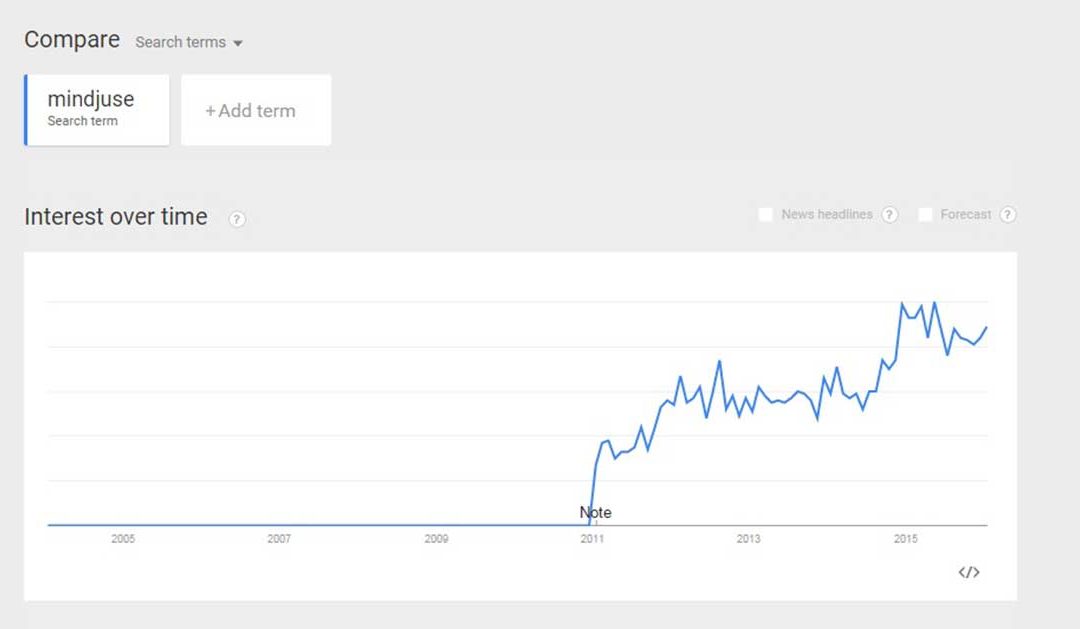1080x629 pixels.
Task: Select the 2007 year axis label
Action: pyautogui.click(x=279, y=539)
